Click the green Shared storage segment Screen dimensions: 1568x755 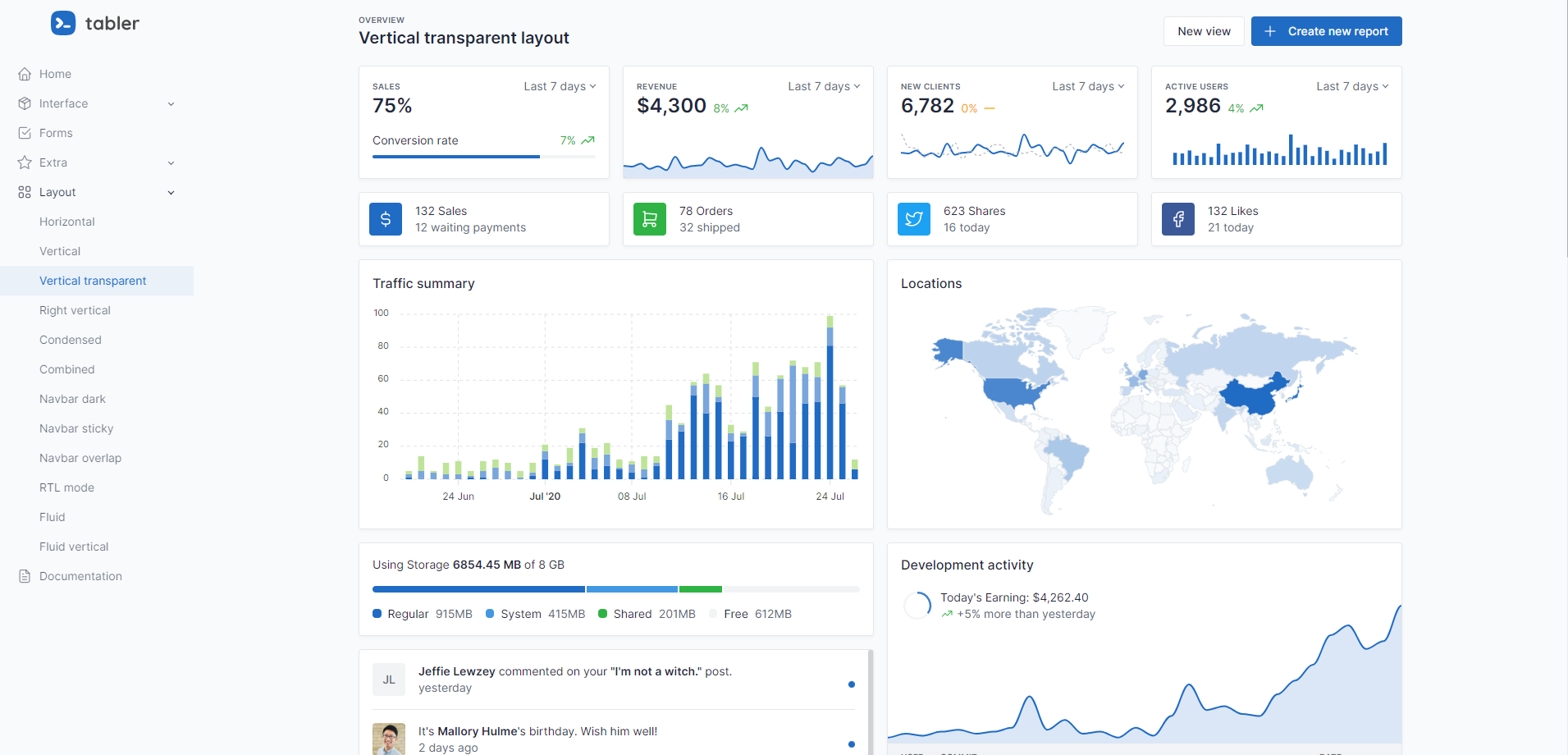(701, 589)
